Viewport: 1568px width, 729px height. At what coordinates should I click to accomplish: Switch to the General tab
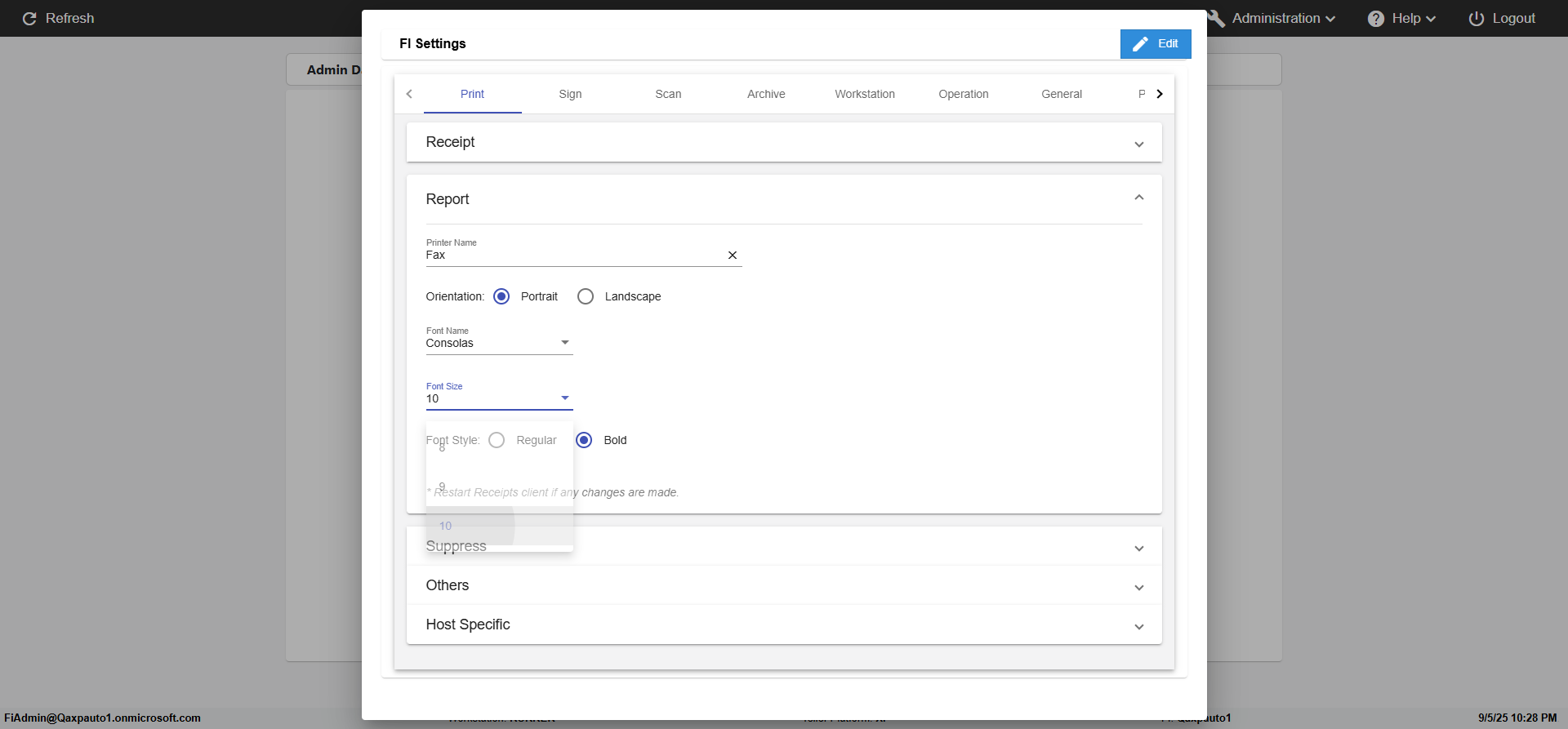[x=1062, y=94]
